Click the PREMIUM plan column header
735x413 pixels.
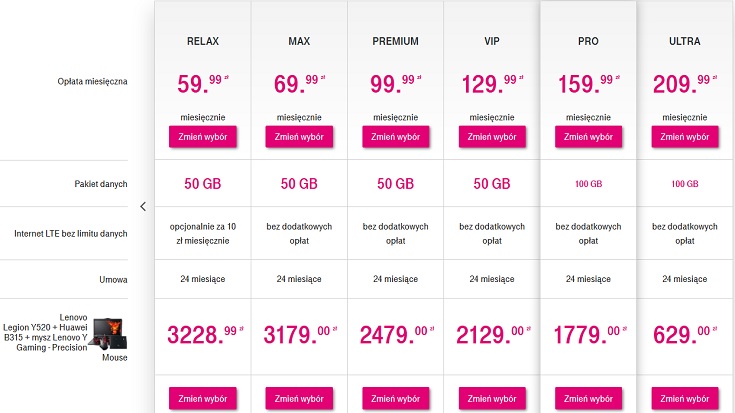[x=395, y=42]
